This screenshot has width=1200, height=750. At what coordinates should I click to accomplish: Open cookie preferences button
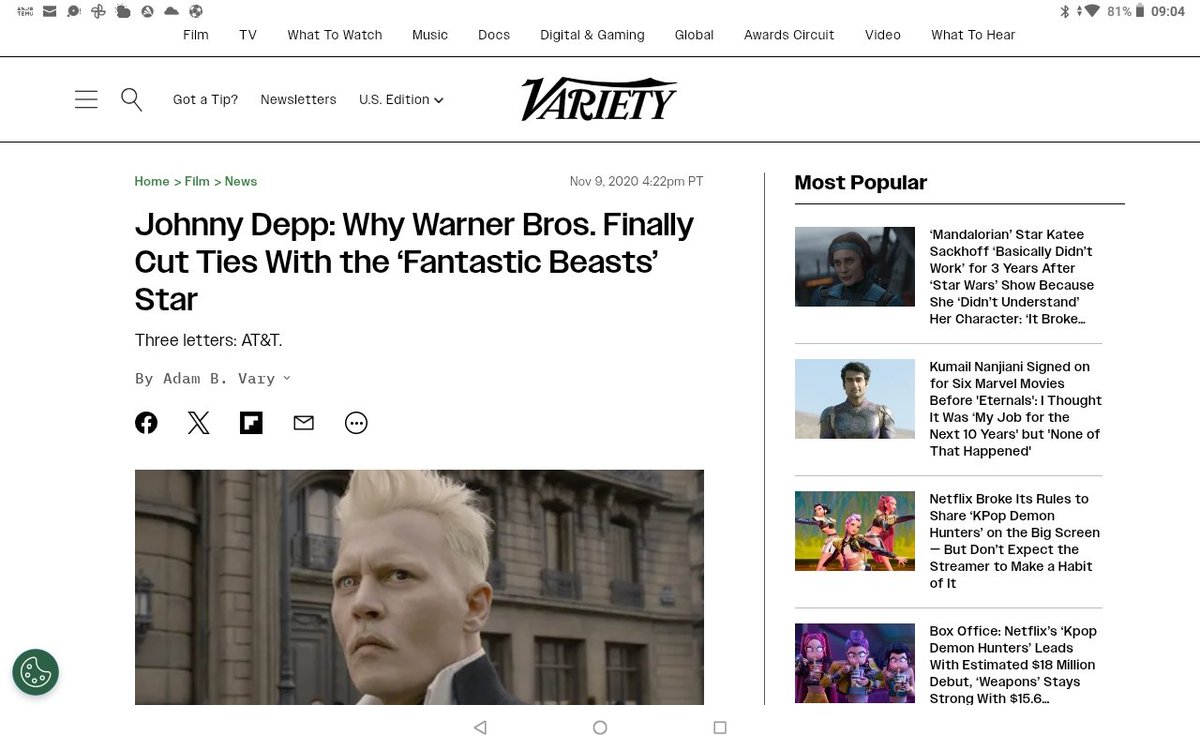click(x=36, y=672)
